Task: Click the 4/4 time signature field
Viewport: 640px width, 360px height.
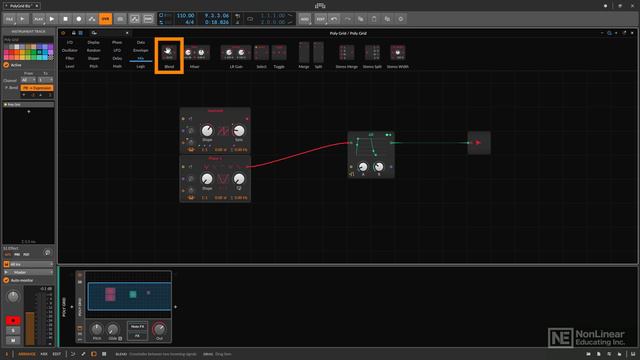Action: pyautogui.click(x=189, y=22)
